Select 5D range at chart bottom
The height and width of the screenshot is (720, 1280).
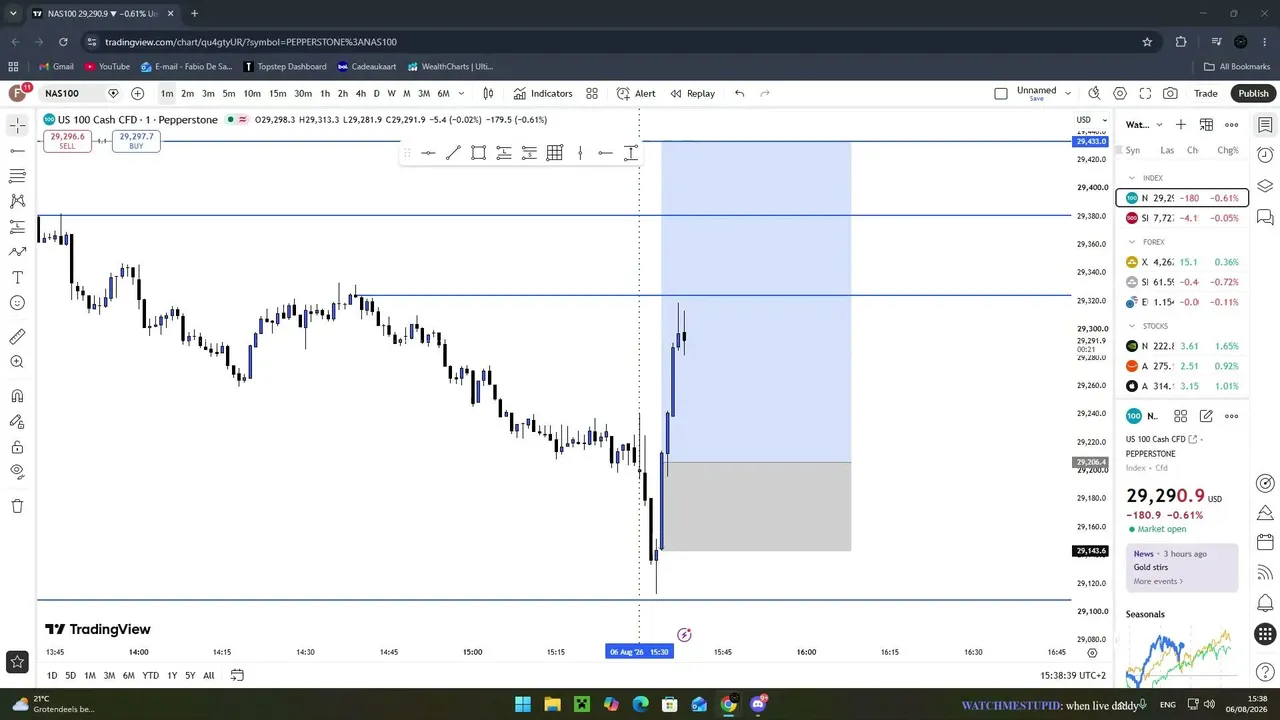tap(71, 675)
